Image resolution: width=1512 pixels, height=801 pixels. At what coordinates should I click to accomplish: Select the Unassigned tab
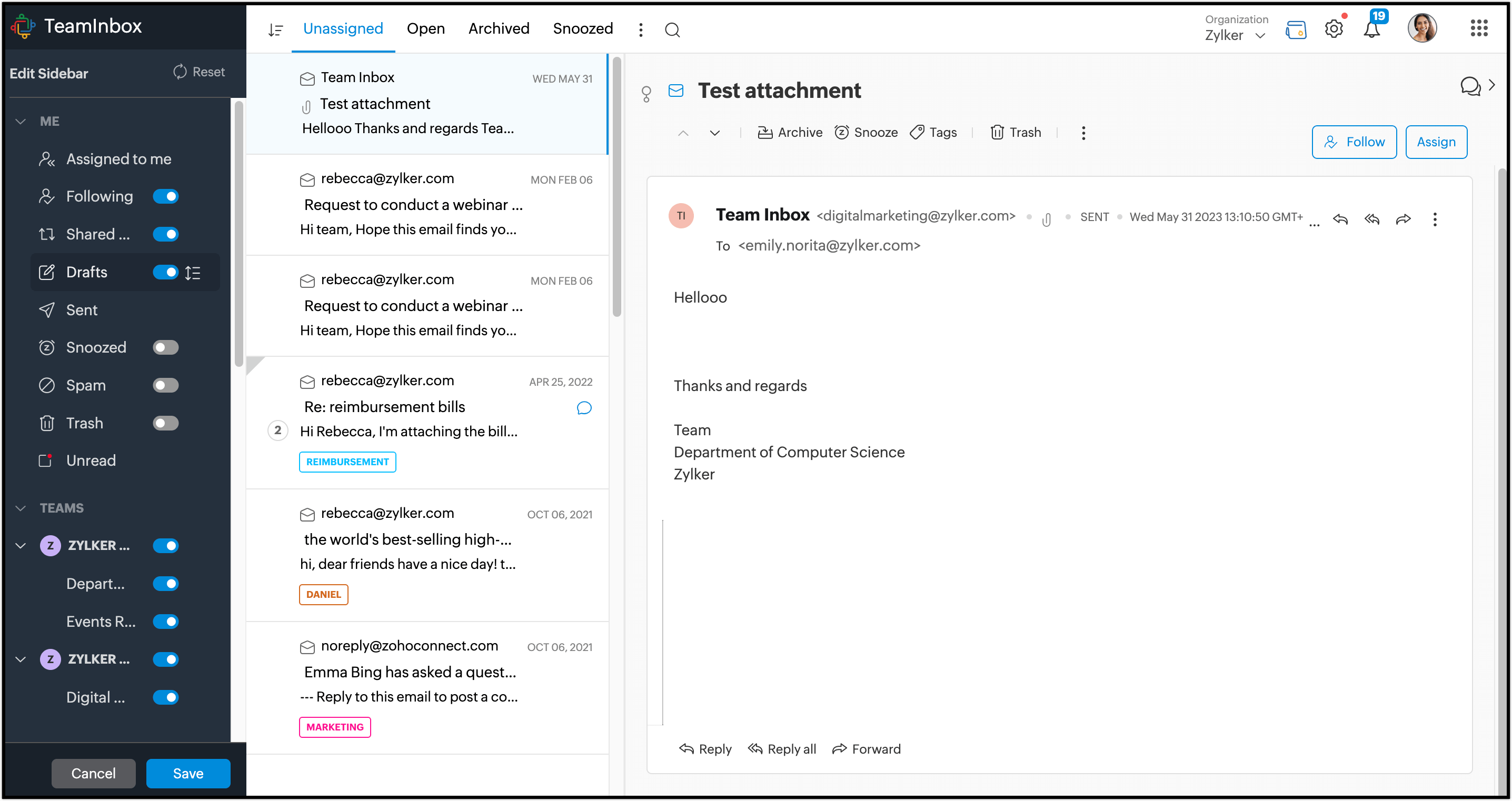[x=343, y=28]
